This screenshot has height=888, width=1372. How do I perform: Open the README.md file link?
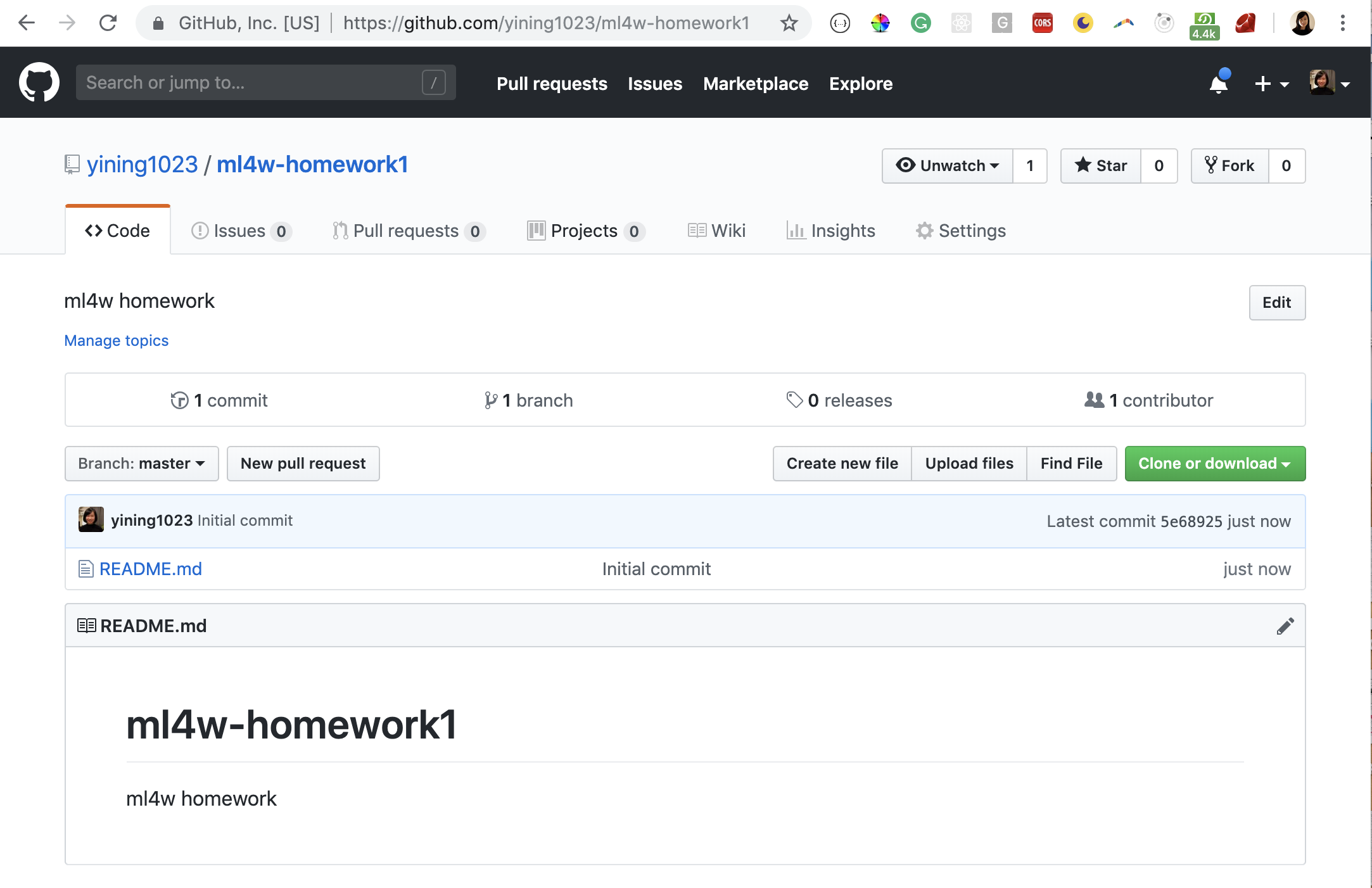pos(150,569)
